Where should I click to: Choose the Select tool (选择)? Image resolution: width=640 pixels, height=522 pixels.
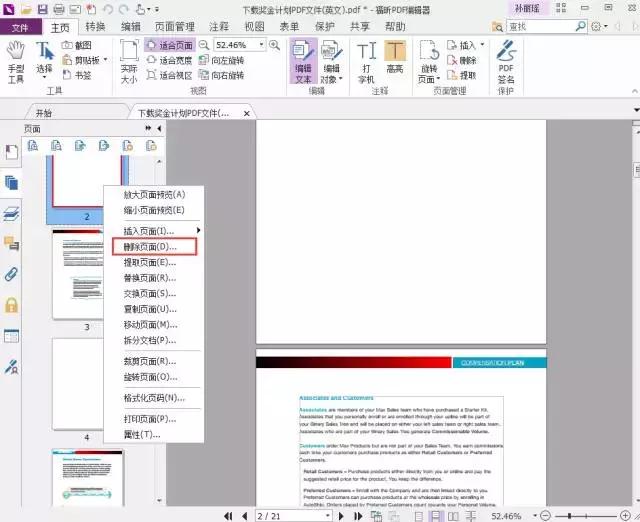pyautogui.click(x=44, y=60)
